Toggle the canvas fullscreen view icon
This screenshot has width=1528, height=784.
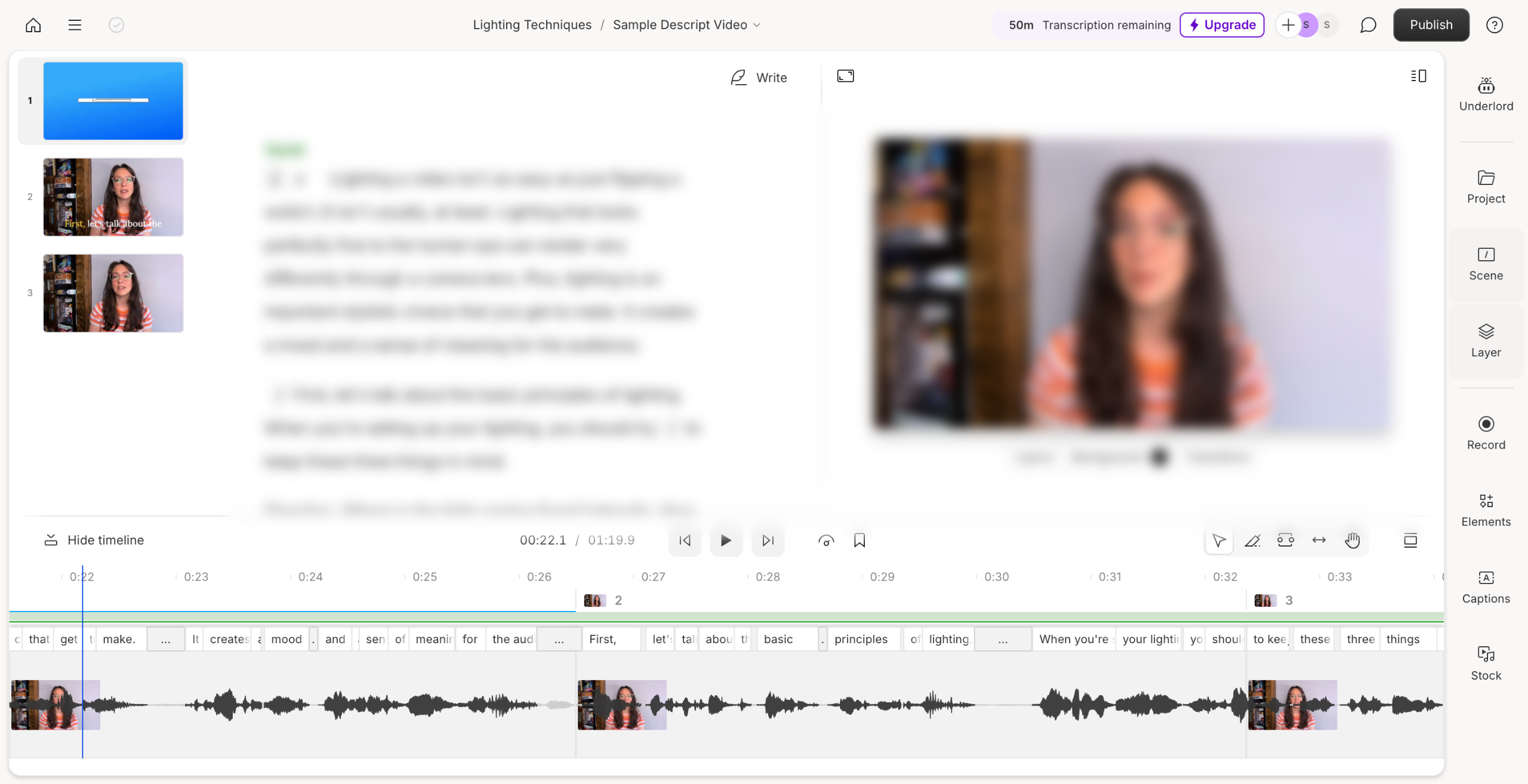pyautogui.click(x=845, y=76)
